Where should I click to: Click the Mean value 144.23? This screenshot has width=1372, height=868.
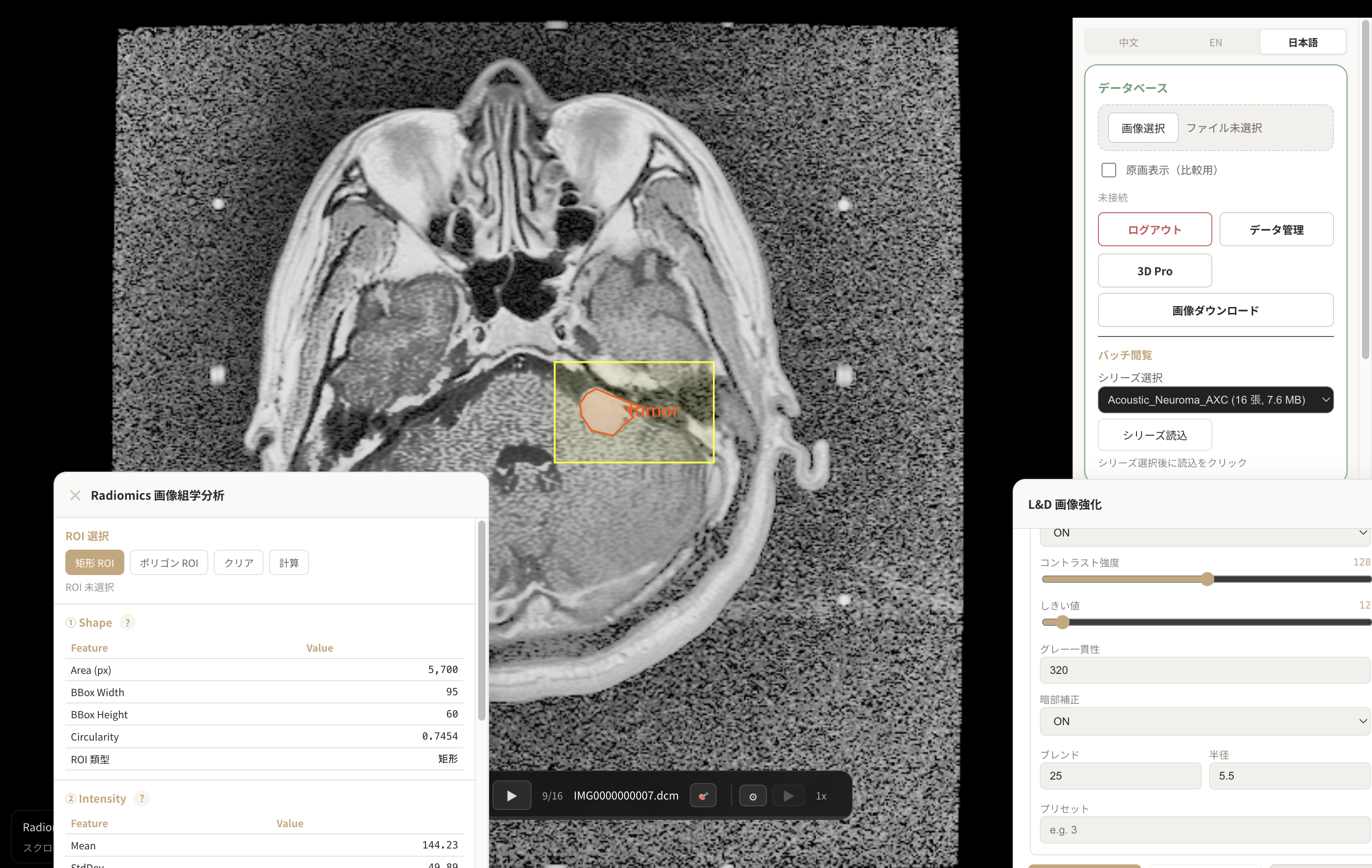click(x=439, y=845)
